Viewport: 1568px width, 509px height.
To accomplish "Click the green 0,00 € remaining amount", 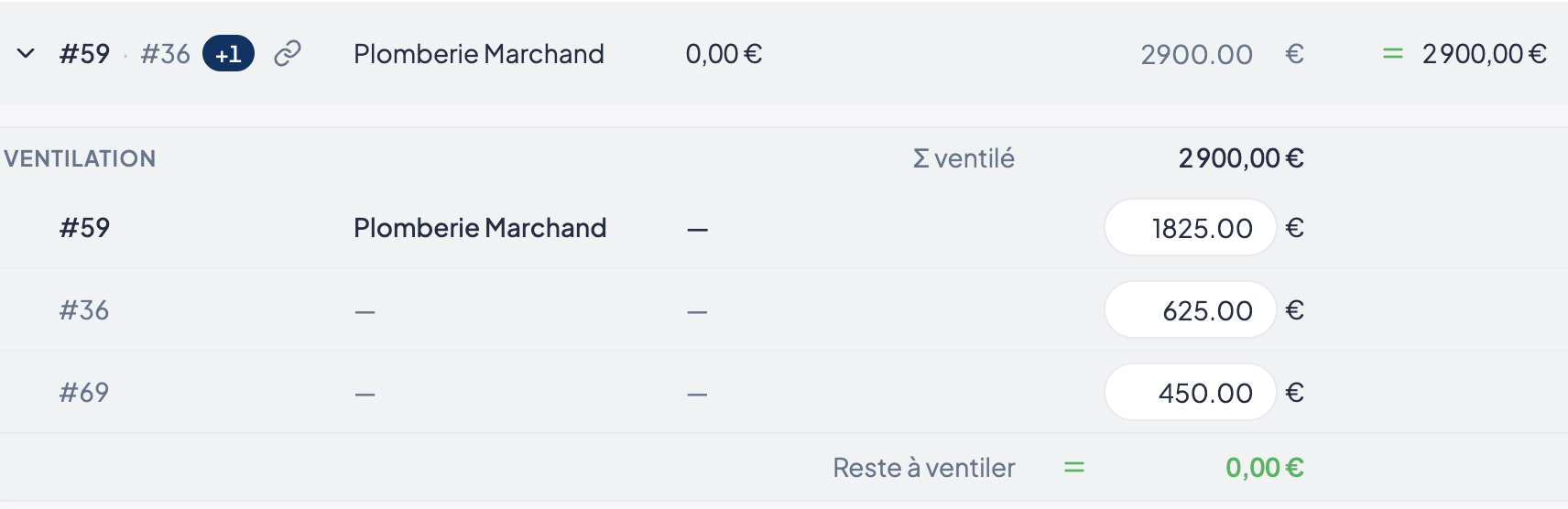I will click(1265, 468).
